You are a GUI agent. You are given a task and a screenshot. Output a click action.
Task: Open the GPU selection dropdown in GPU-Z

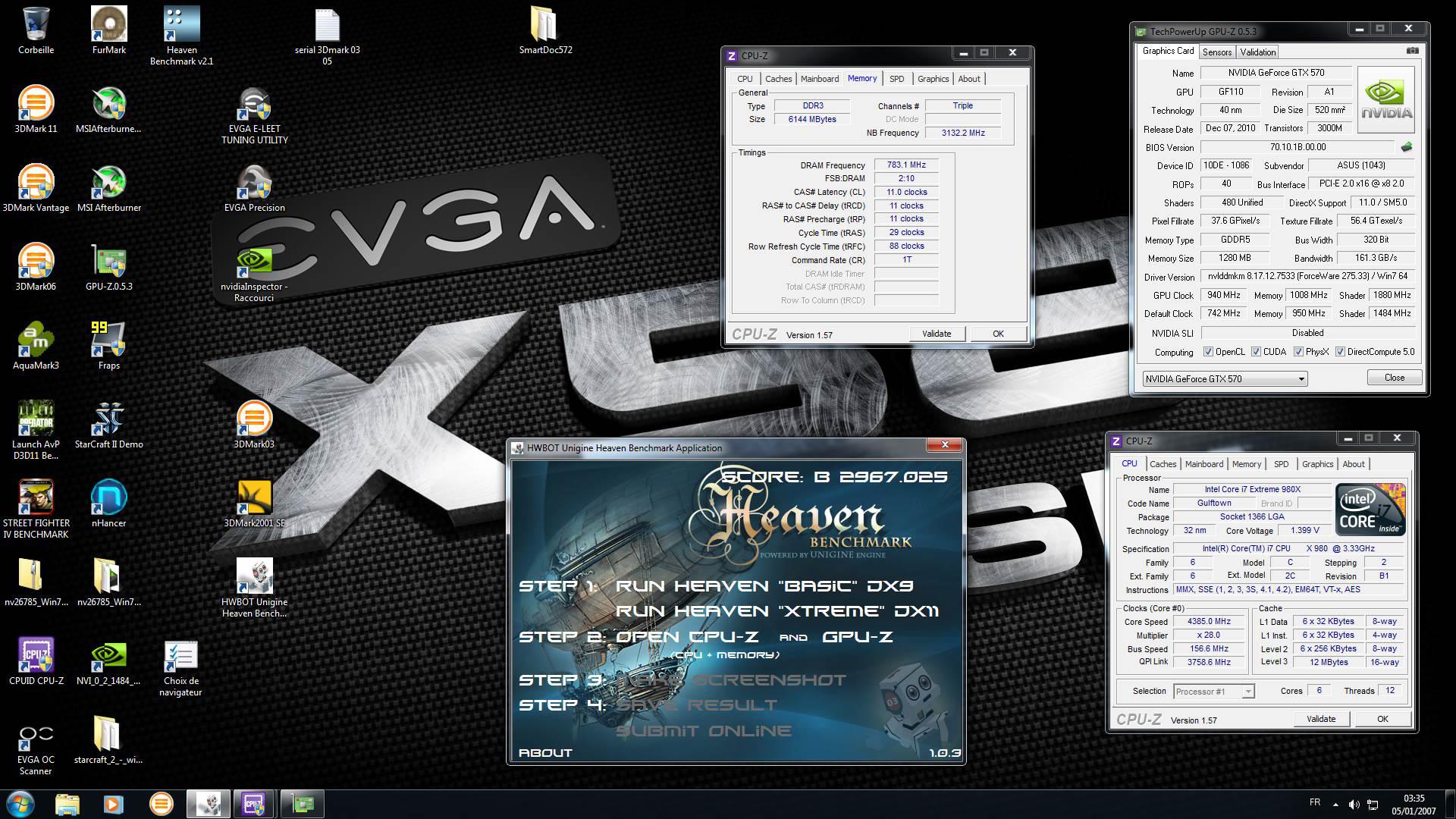click(1225, 378)
